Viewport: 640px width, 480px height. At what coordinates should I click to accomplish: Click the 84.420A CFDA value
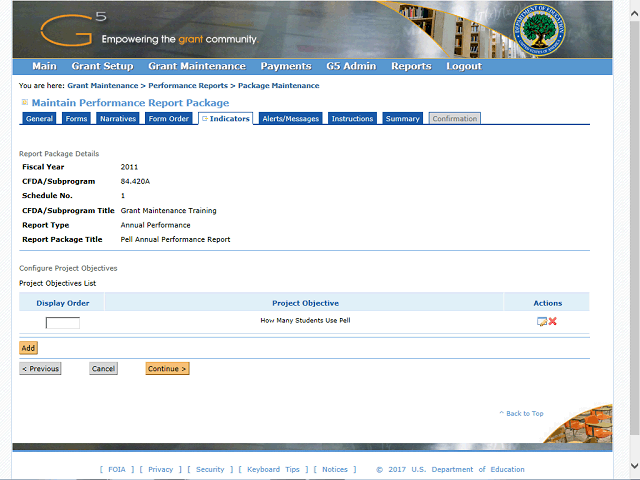[135, 181]
